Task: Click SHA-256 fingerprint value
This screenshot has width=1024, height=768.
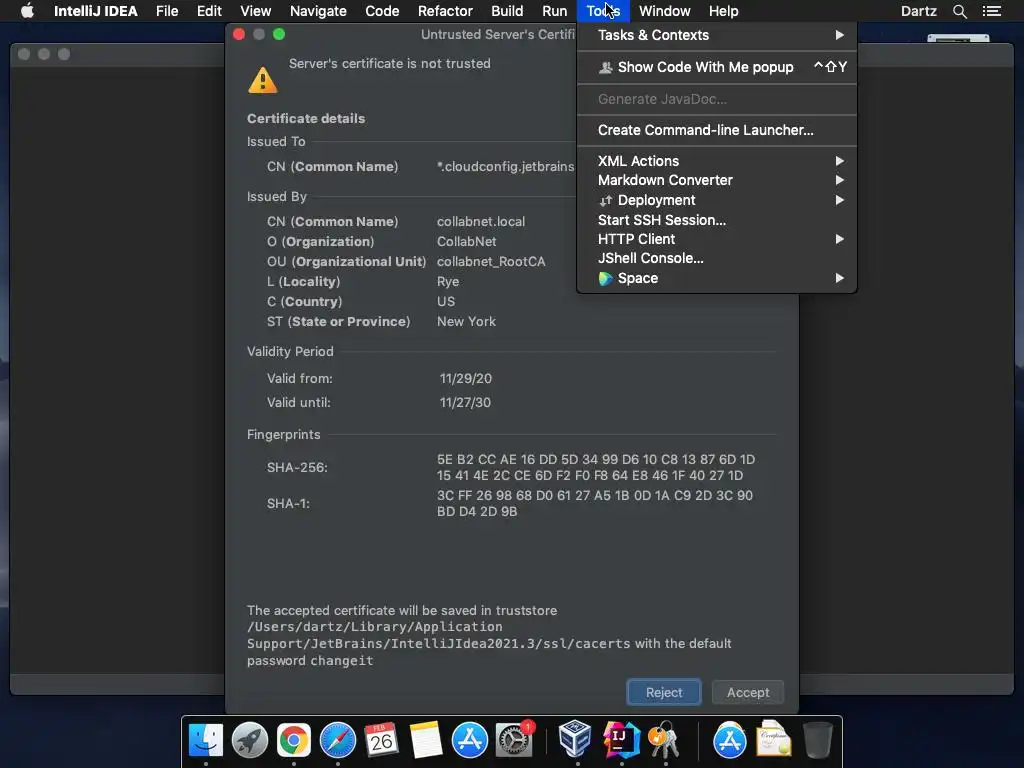Action: tap(596, 468)
